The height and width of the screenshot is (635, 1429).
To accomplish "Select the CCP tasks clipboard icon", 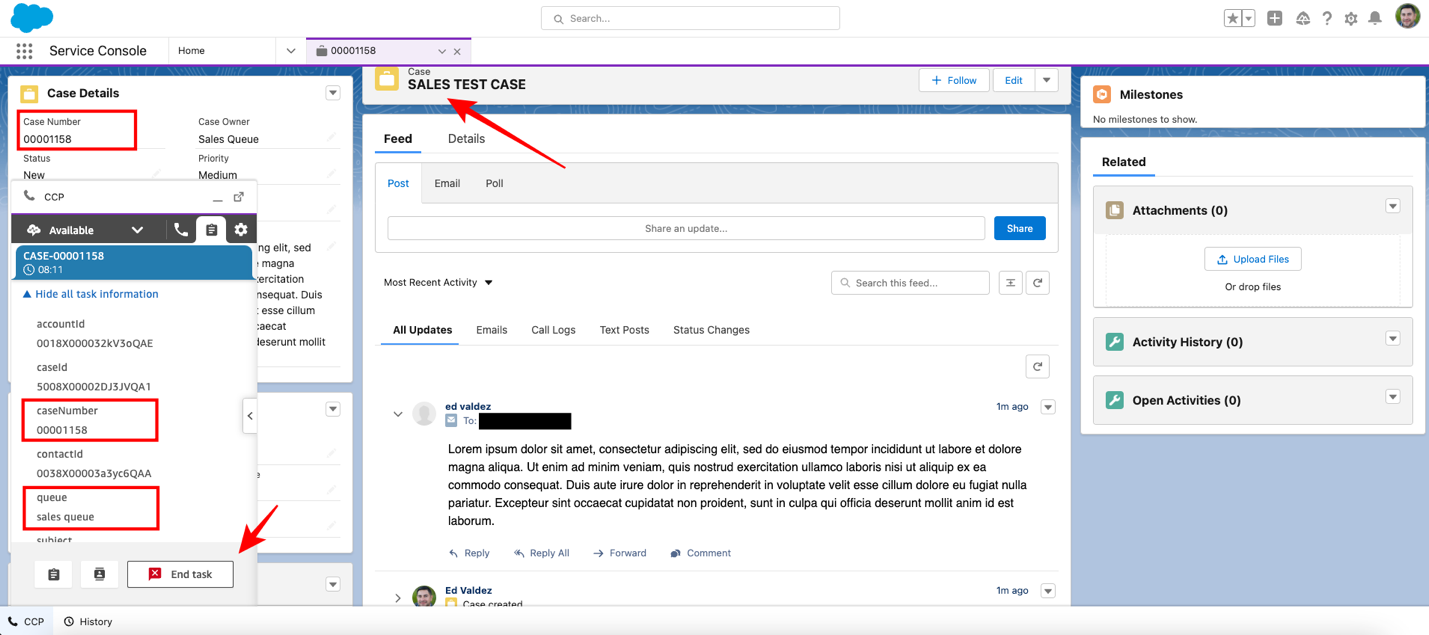I will 211,230.
